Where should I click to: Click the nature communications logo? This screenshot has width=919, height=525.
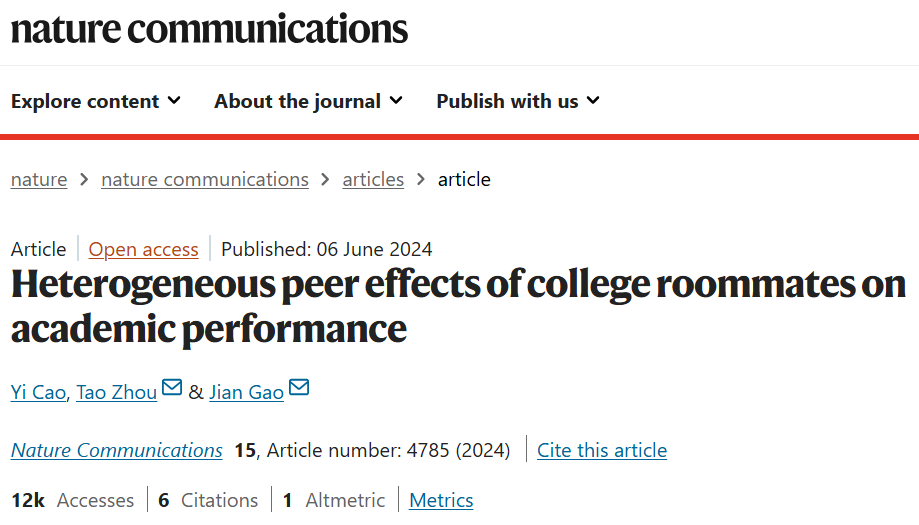coord(209,29)
